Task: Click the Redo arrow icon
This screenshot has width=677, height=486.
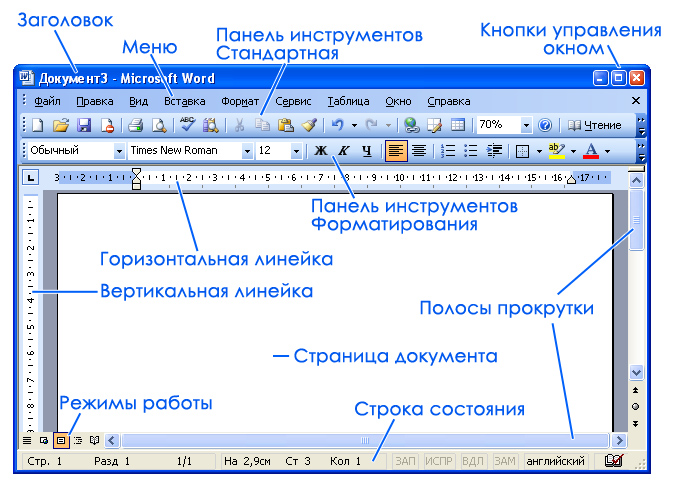Action: 372,125
